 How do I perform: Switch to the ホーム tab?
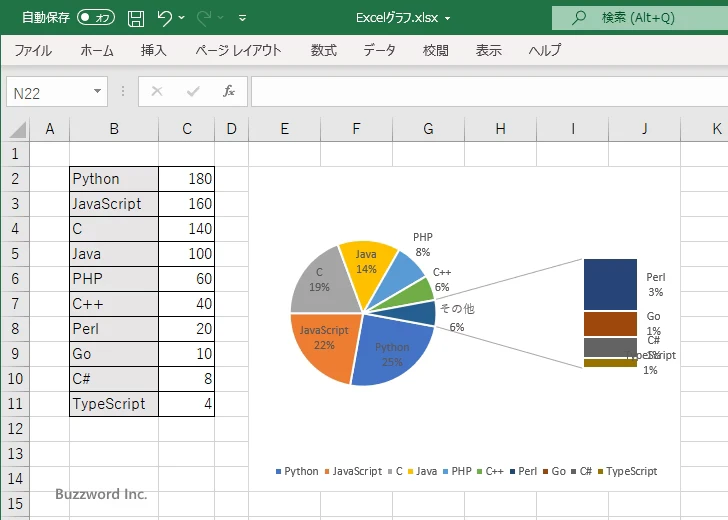point(97,50)
